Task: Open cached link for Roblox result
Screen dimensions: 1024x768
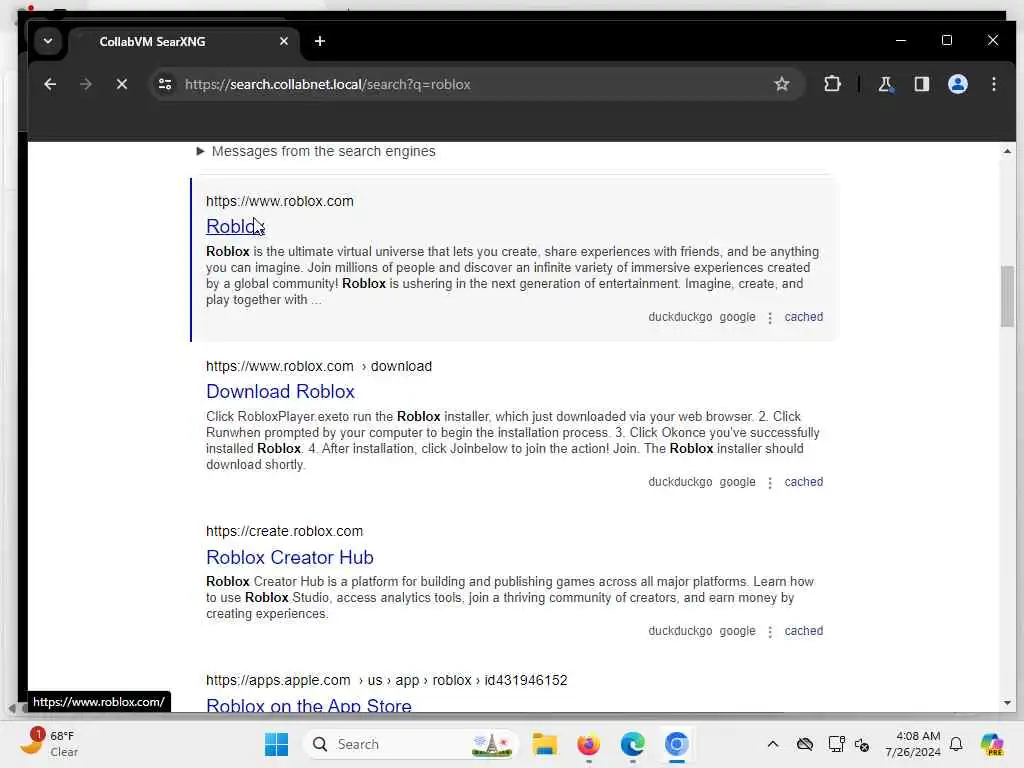Action: tap(803, 317)
